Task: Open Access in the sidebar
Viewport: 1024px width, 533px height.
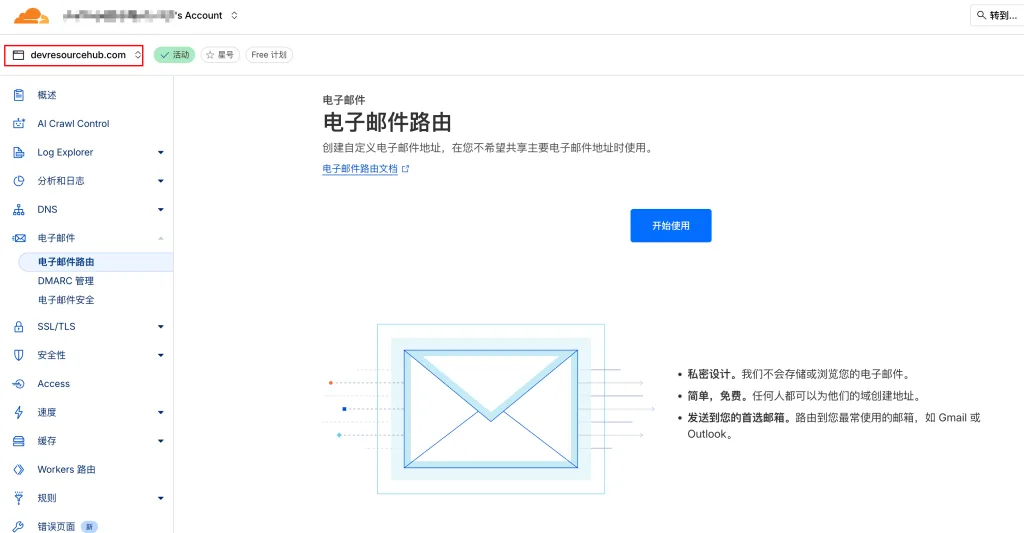Action: tap(54, 384)
